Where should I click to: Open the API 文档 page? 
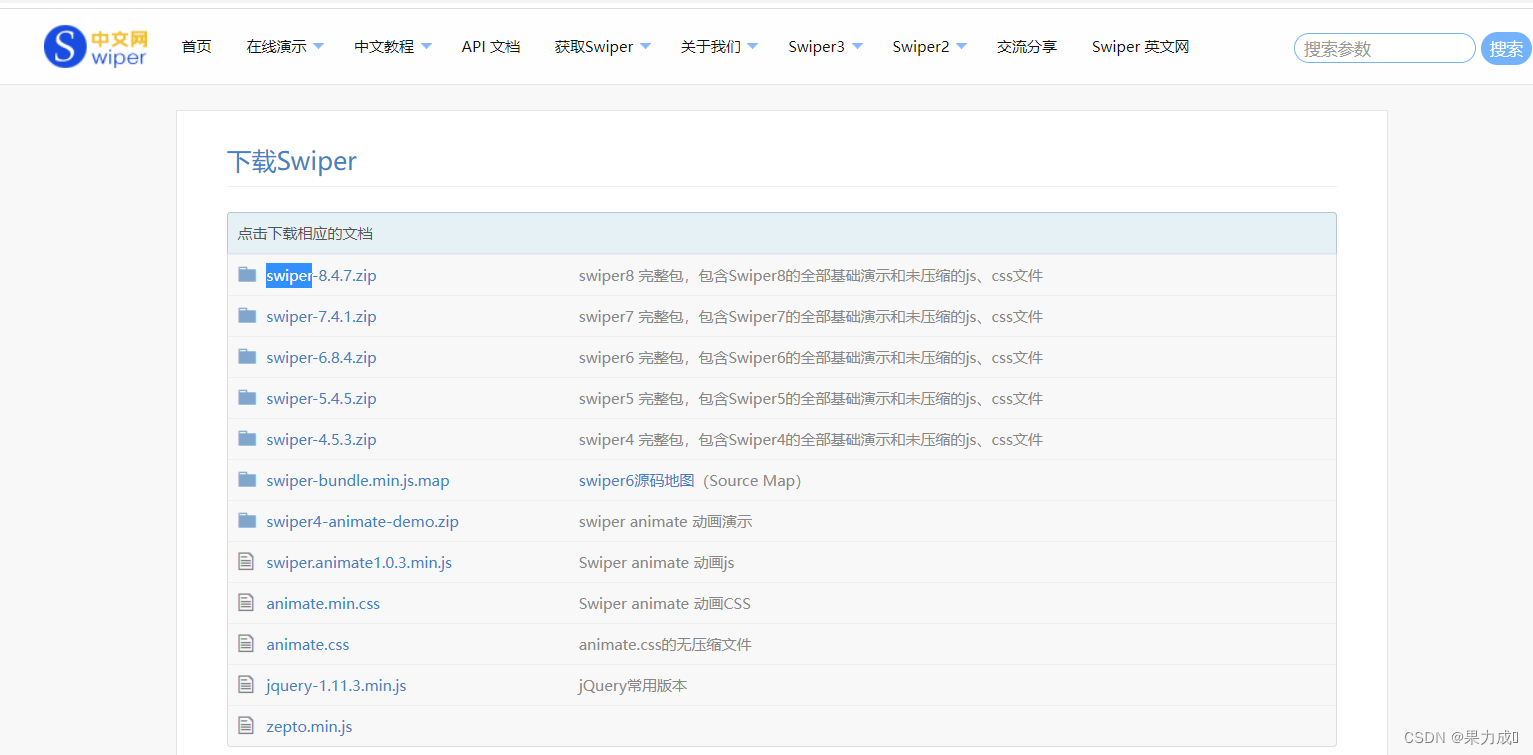coord(491,46)
